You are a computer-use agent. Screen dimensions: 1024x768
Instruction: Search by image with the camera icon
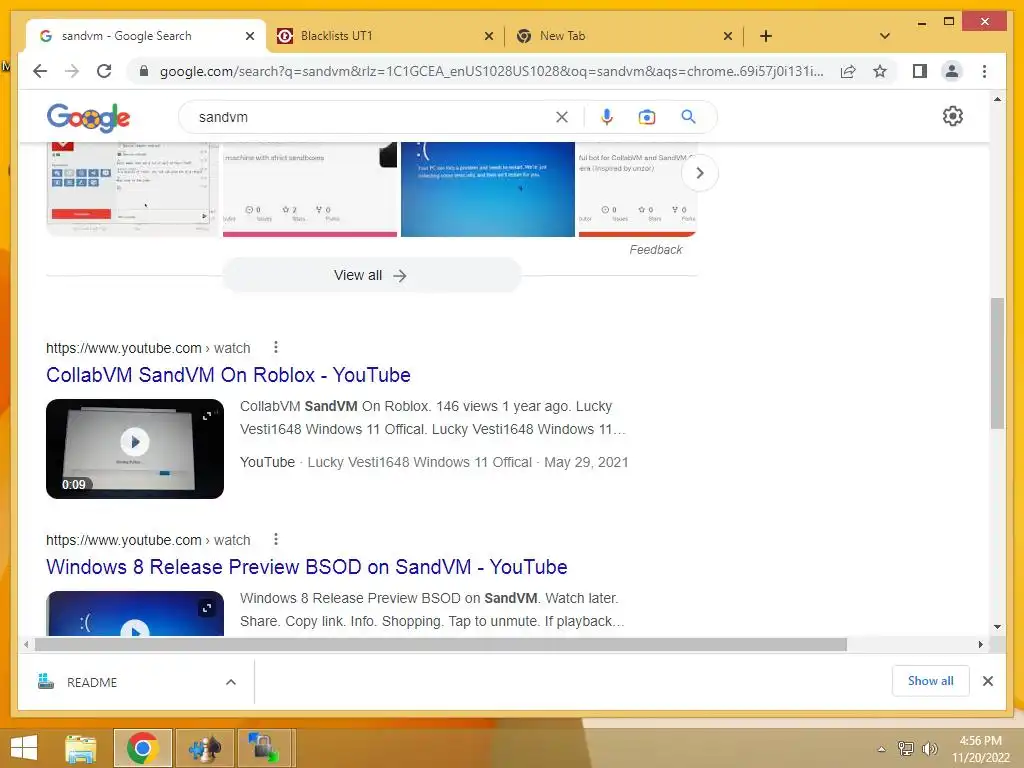pyautogui.click(x=647, y=117)
